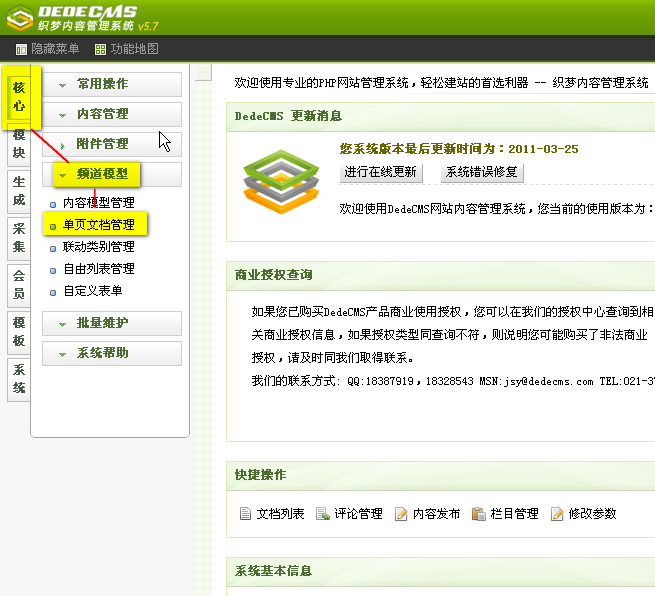Open 内容模型管理 in the sidebar
This screenshot has width=655, height=596.
[99, 203]
